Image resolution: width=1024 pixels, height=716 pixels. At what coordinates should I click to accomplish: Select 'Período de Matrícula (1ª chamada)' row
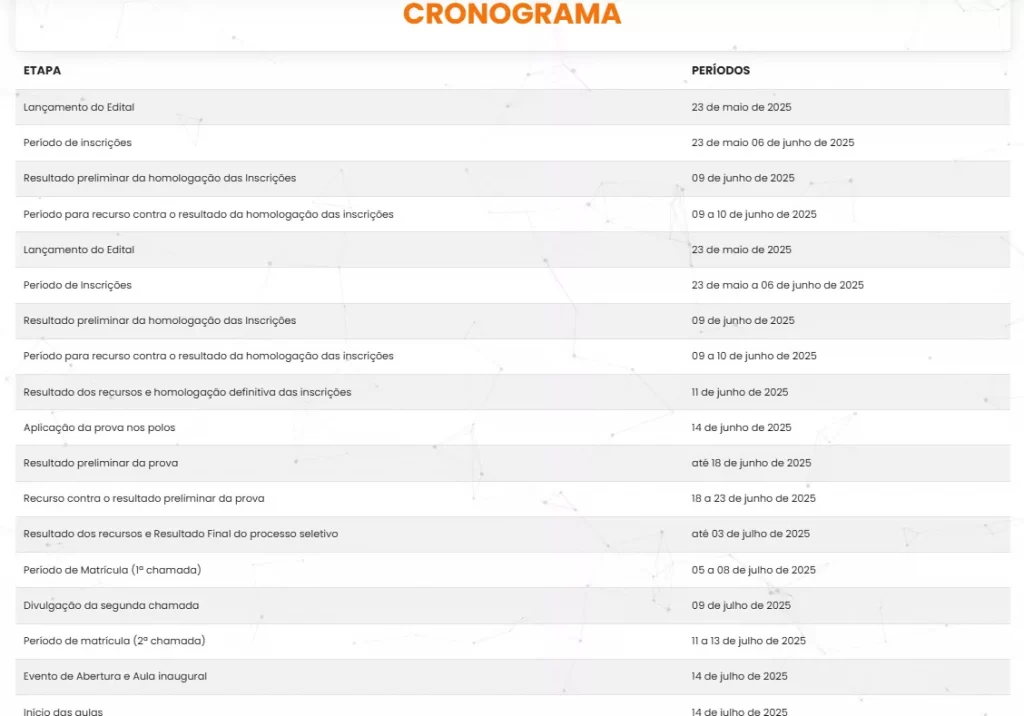tap(112, 570)
